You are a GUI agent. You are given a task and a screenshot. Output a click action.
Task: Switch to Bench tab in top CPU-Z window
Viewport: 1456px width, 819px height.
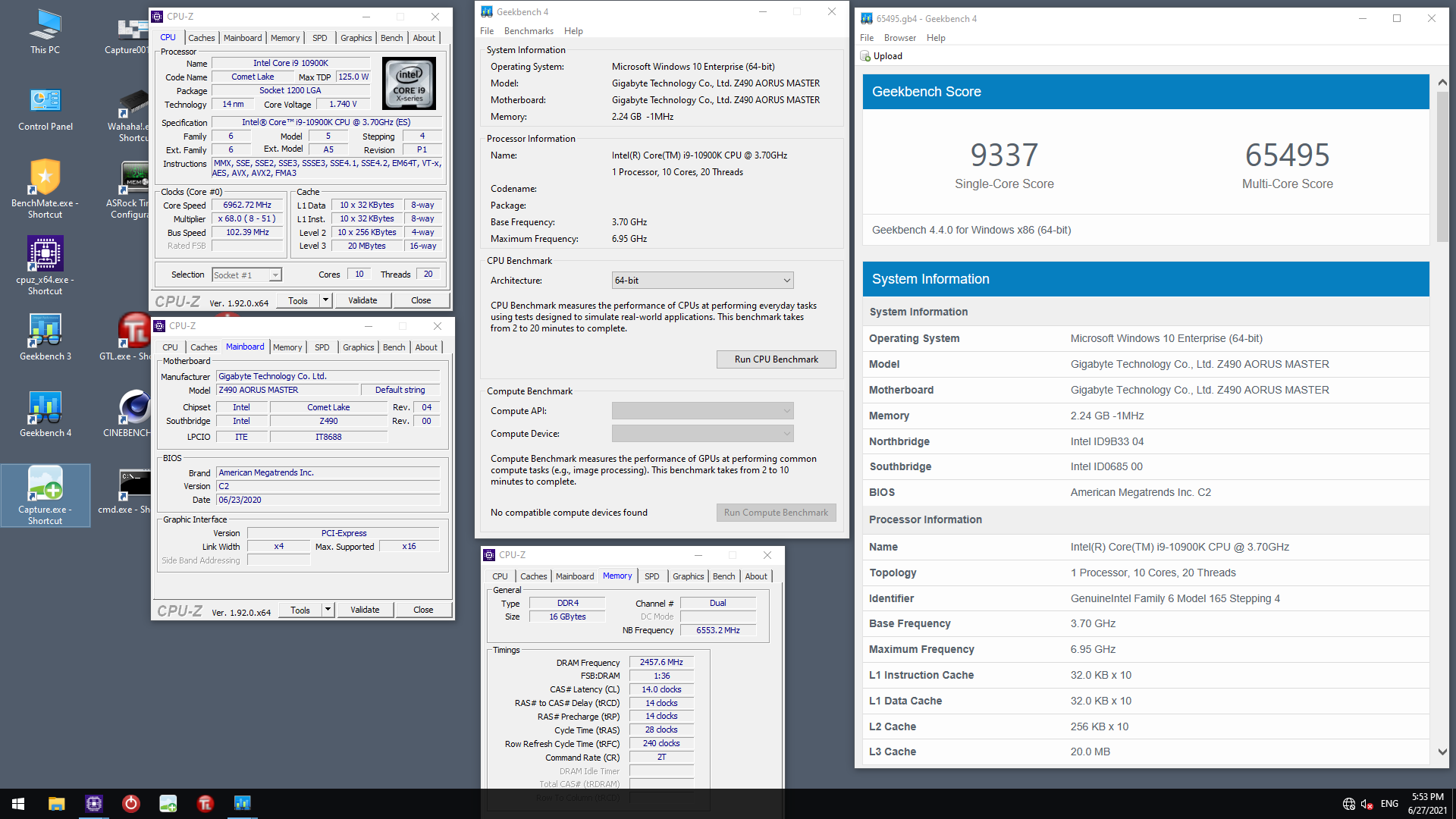tap(391, 38)
